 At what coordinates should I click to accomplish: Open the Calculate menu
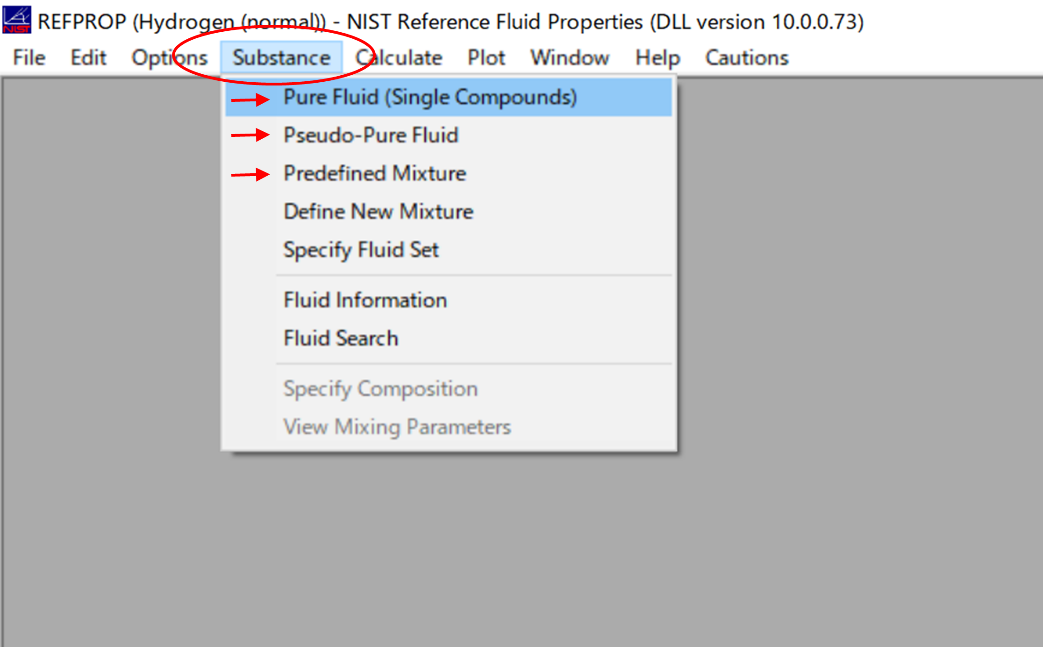[399, 58]
